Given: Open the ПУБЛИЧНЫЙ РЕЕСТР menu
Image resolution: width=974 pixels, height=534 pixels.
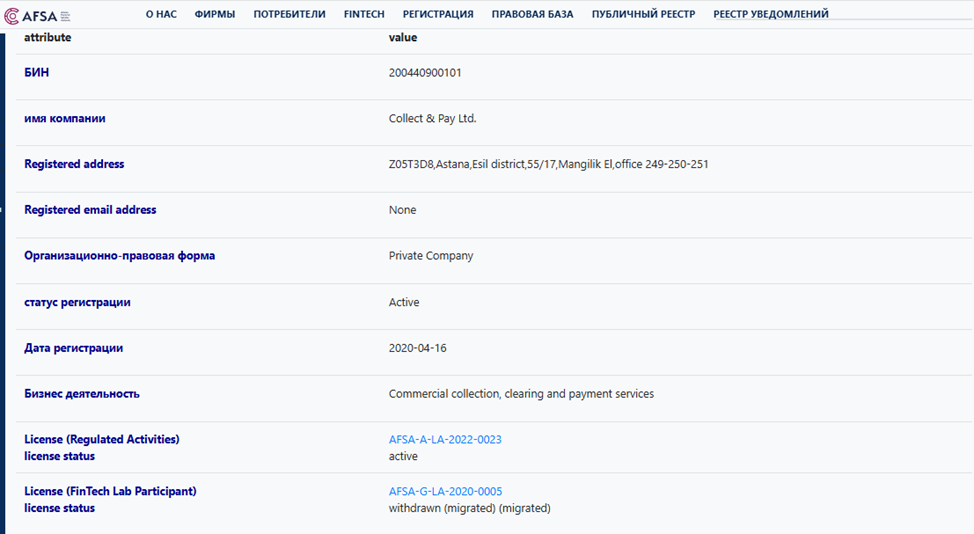Looking at the screenshot, I should click(x=644, y=14).
